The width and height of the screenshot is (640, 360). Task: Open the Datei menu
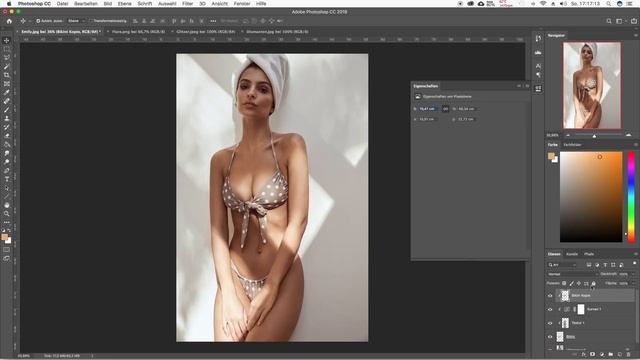(x=62, y=3)
